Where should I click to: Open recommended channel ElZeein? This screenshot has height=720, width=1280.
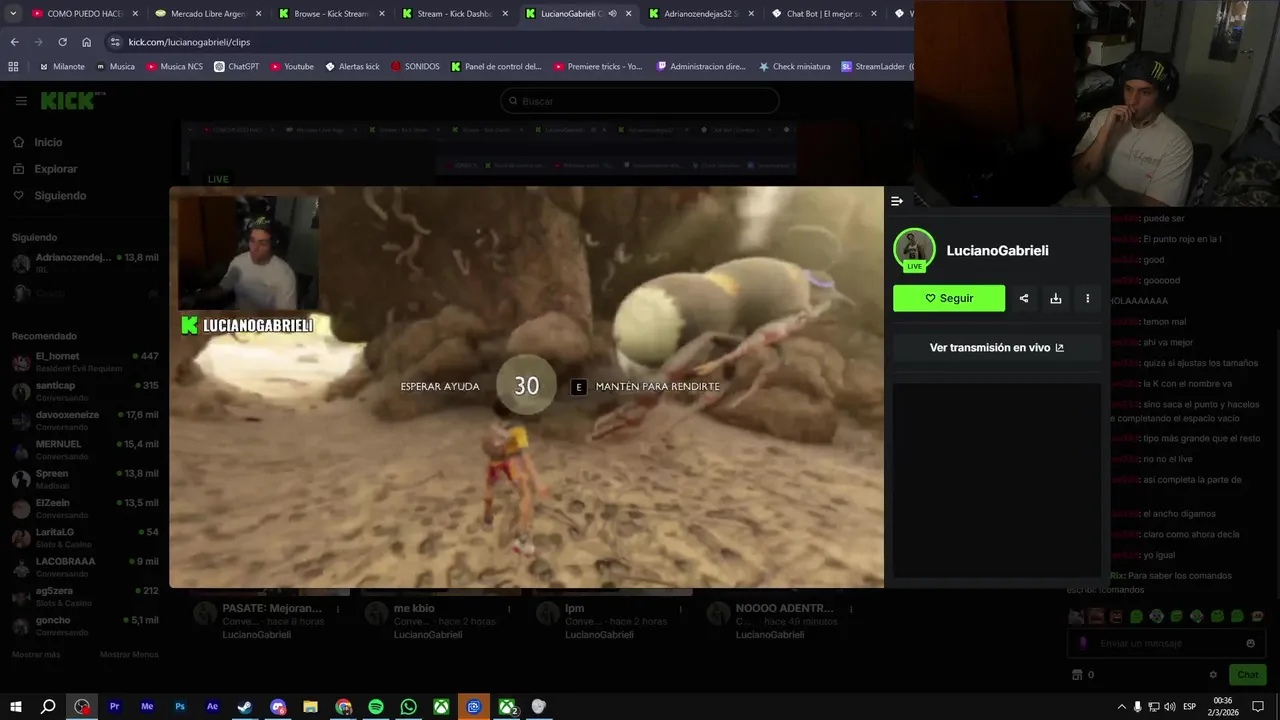85,508
